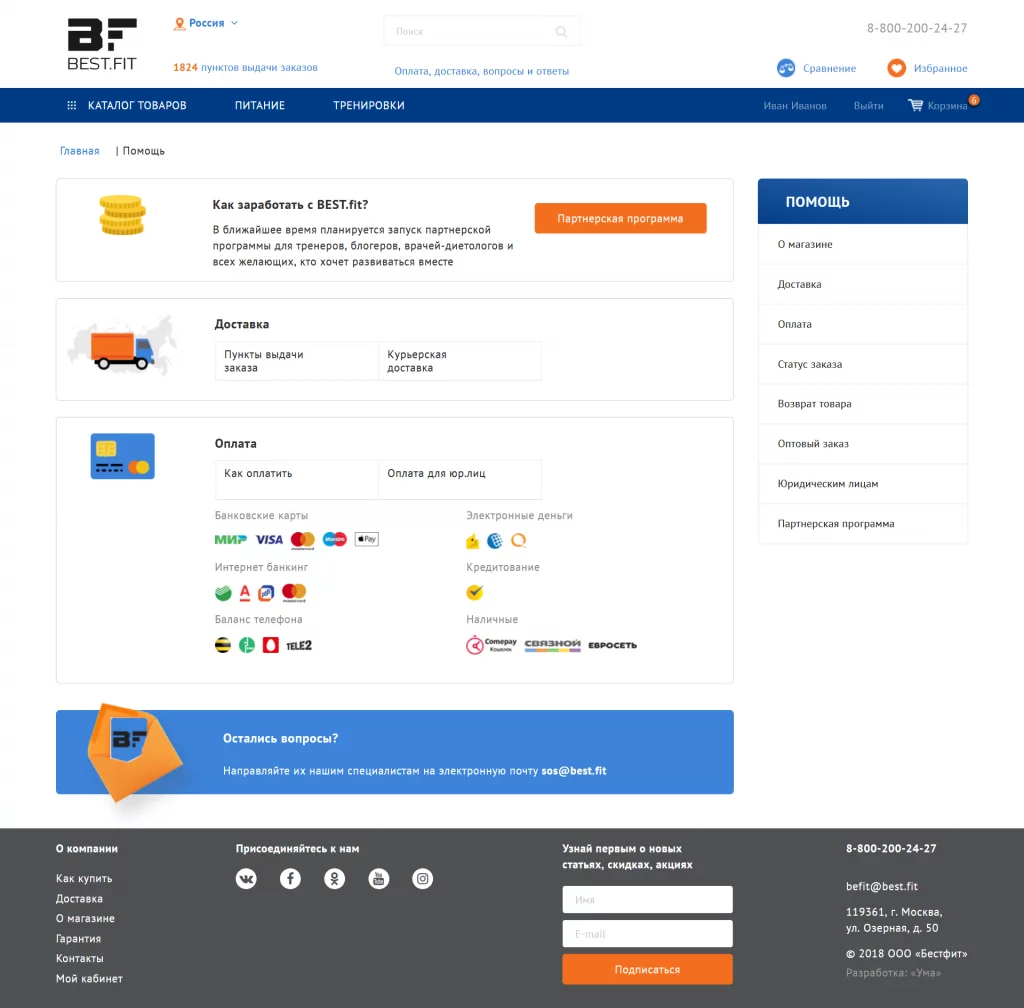Open the Разработка: «Ума» link
This screenshot has width=1024, height=1008.
(893, 973)
